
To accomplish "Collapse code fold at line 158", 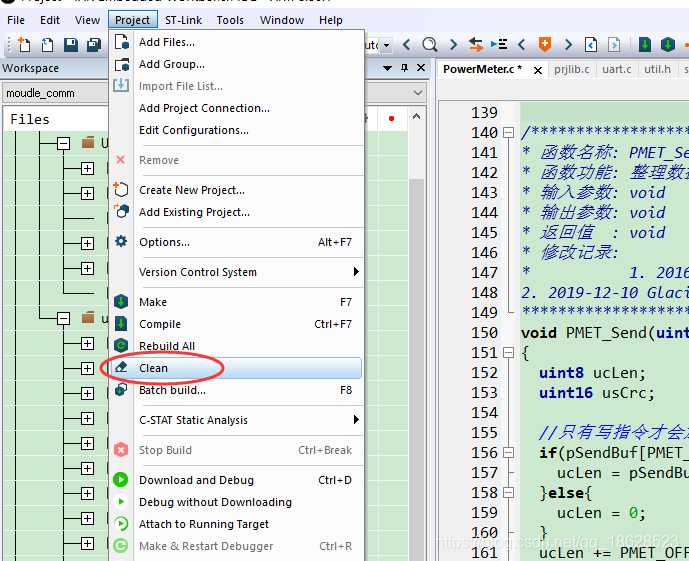I will pyautogui.click(x=508, y=492).
